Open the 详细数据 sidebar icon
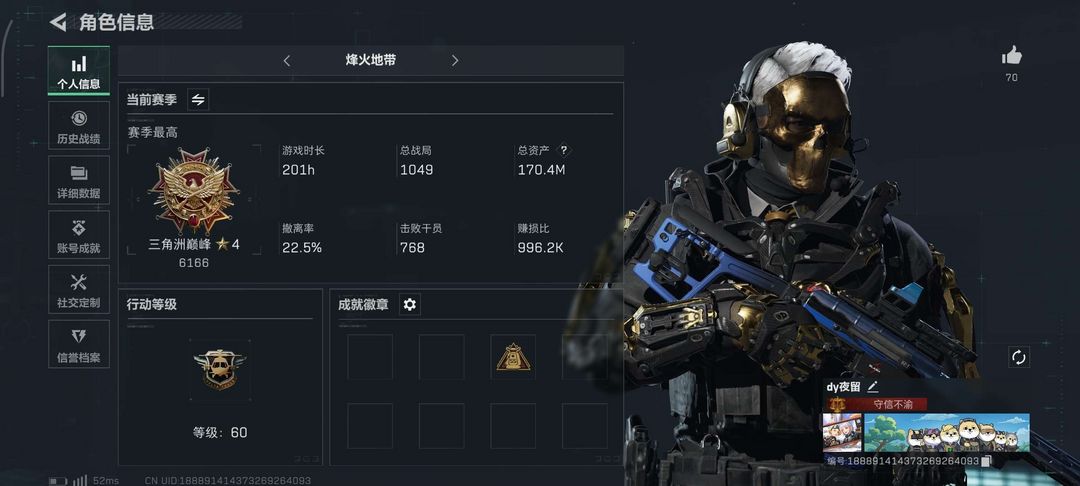 (x=79, y=180)
